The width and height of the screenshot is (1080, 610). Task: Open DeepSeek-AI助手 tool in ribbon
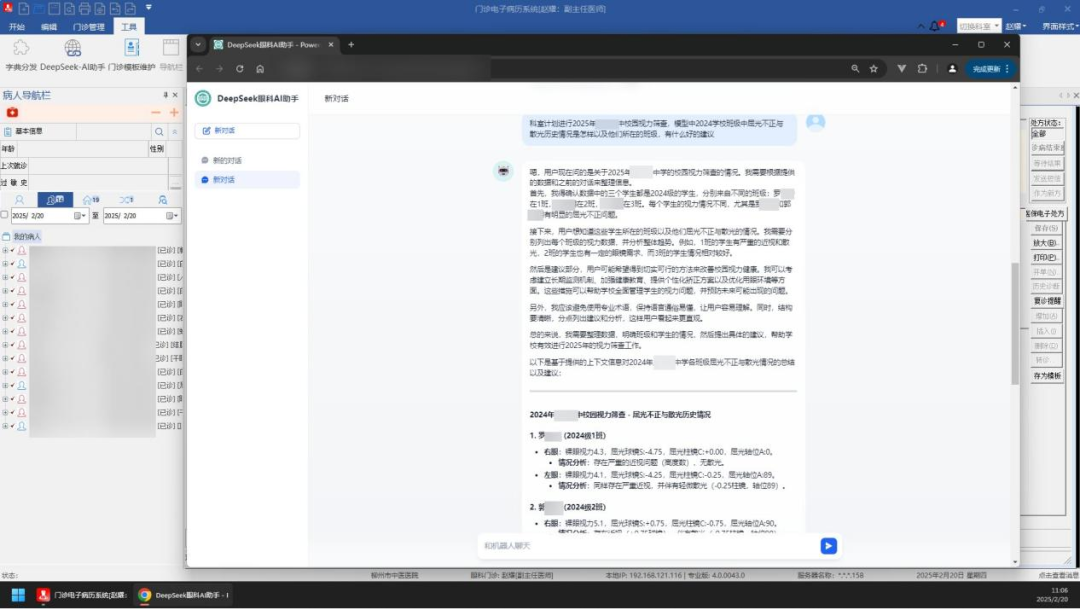coord(73,55)
